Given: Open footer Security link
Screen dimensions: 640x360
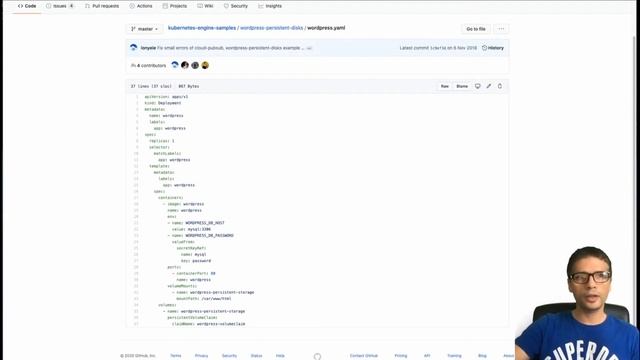Looking at the screenshot, I should point(229,356).
